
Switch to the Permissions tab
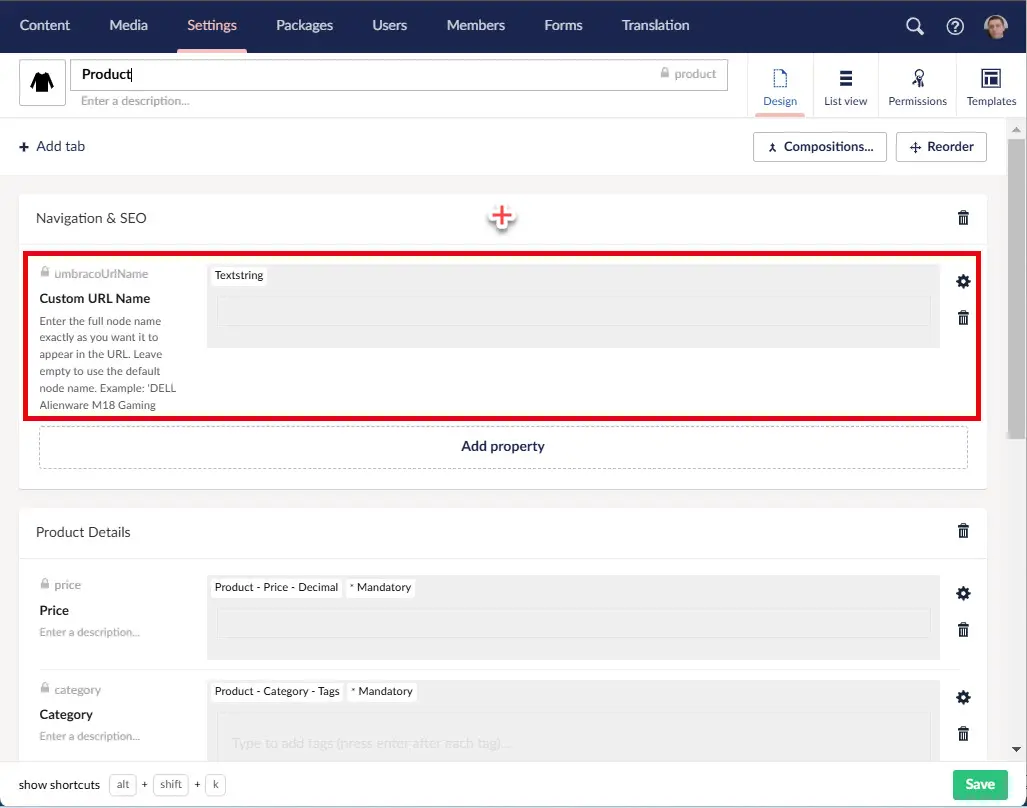917,85
